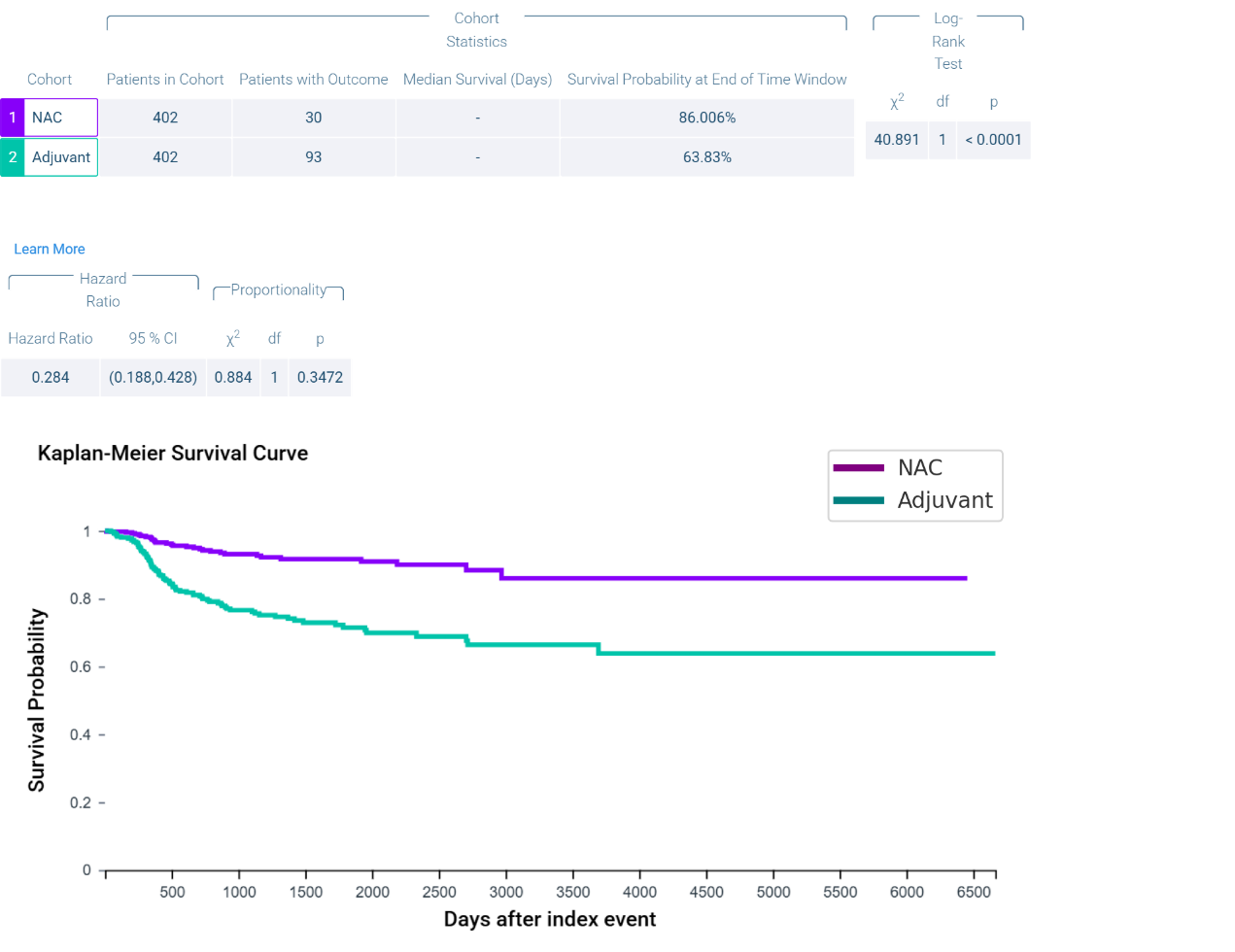
Task: Click the Median Survival (Days) column header
Action: coord(477,80)
